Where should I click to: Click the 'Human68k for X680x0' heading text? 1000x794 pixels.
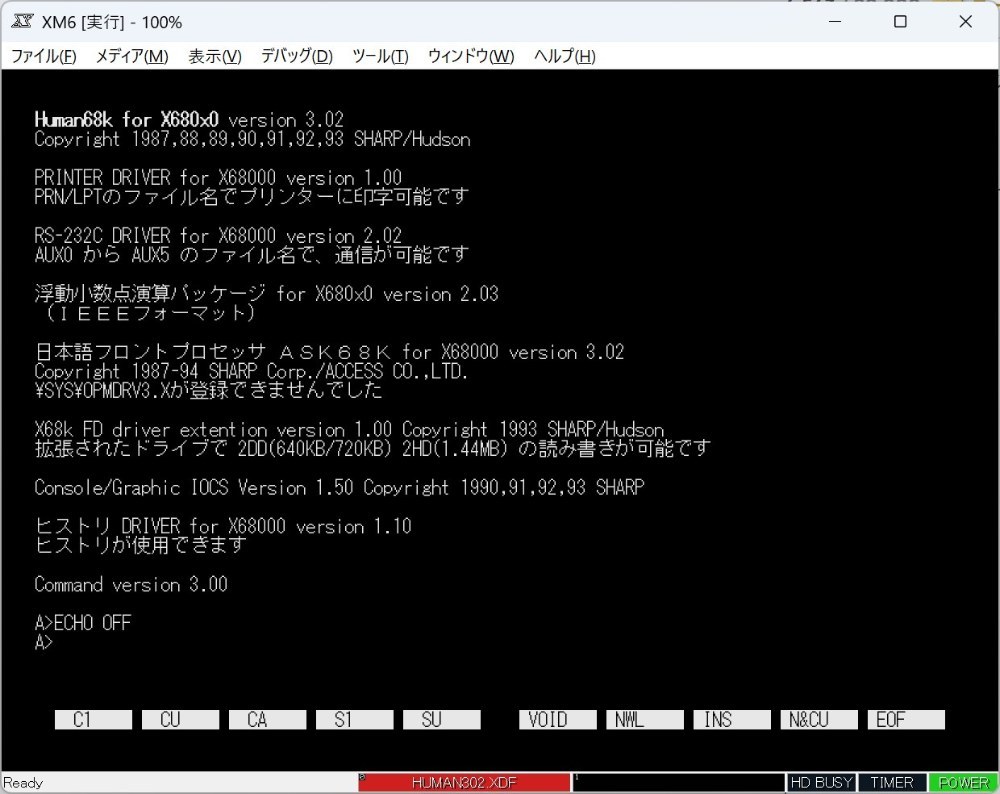click(126, 120)
